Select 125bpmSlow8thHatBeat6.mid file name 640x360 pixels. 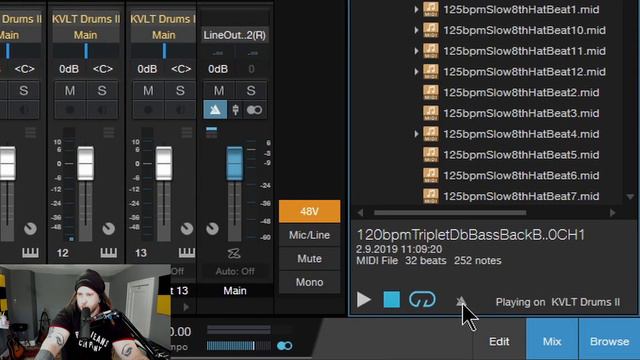tap(521, 176)
